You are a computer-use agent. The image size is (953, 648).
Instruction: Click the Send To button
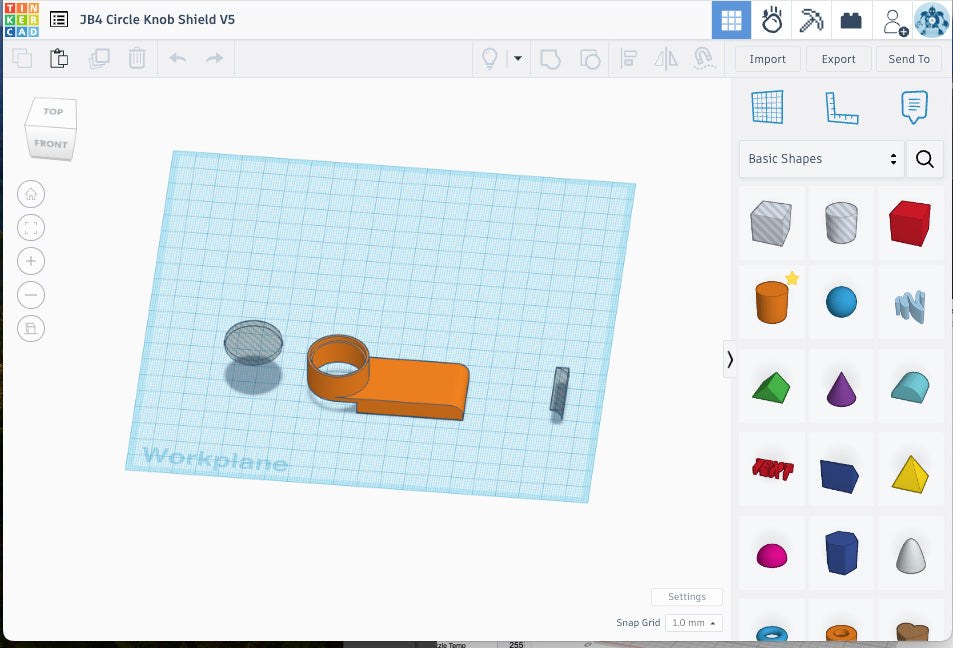click(908, 59)
